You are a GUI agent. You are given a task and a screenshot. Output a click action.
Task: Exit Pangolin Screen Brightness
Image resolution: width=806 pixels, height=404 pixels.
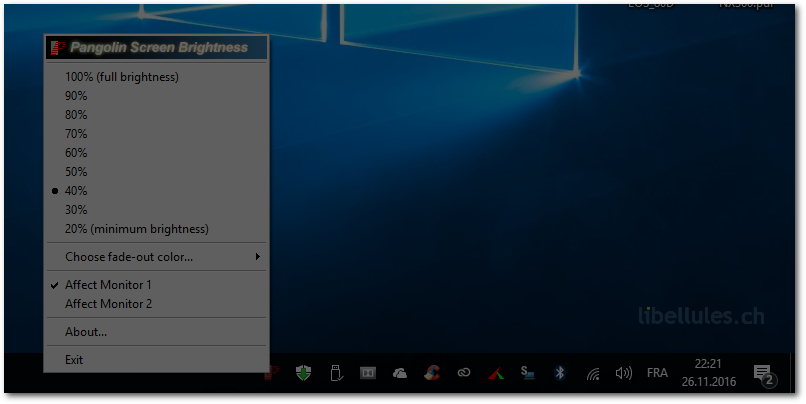pos(157,360)
